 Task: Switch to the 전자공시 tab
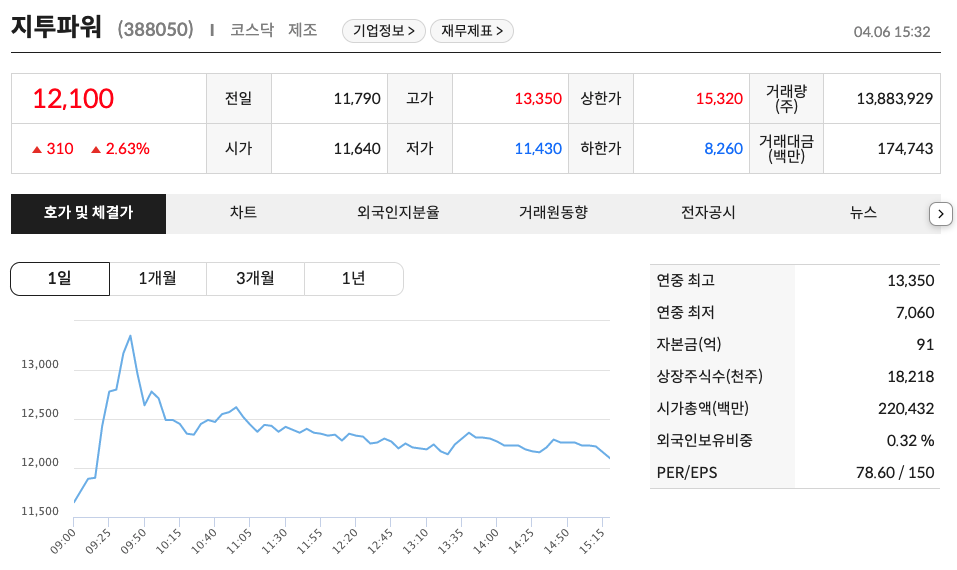point(708,213)
